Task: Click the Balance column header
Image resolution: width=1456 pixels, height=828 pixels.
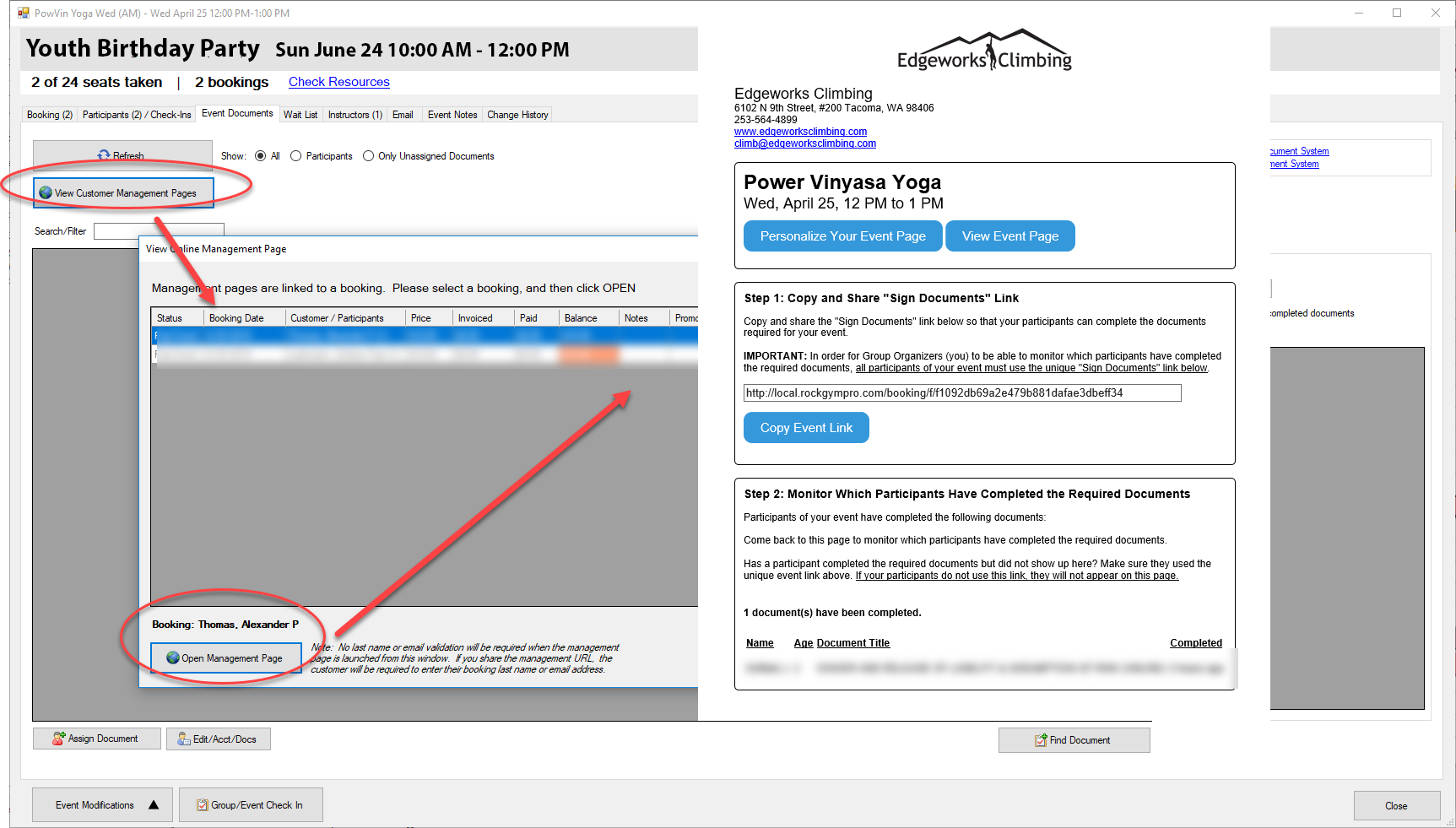Action: 590,318
